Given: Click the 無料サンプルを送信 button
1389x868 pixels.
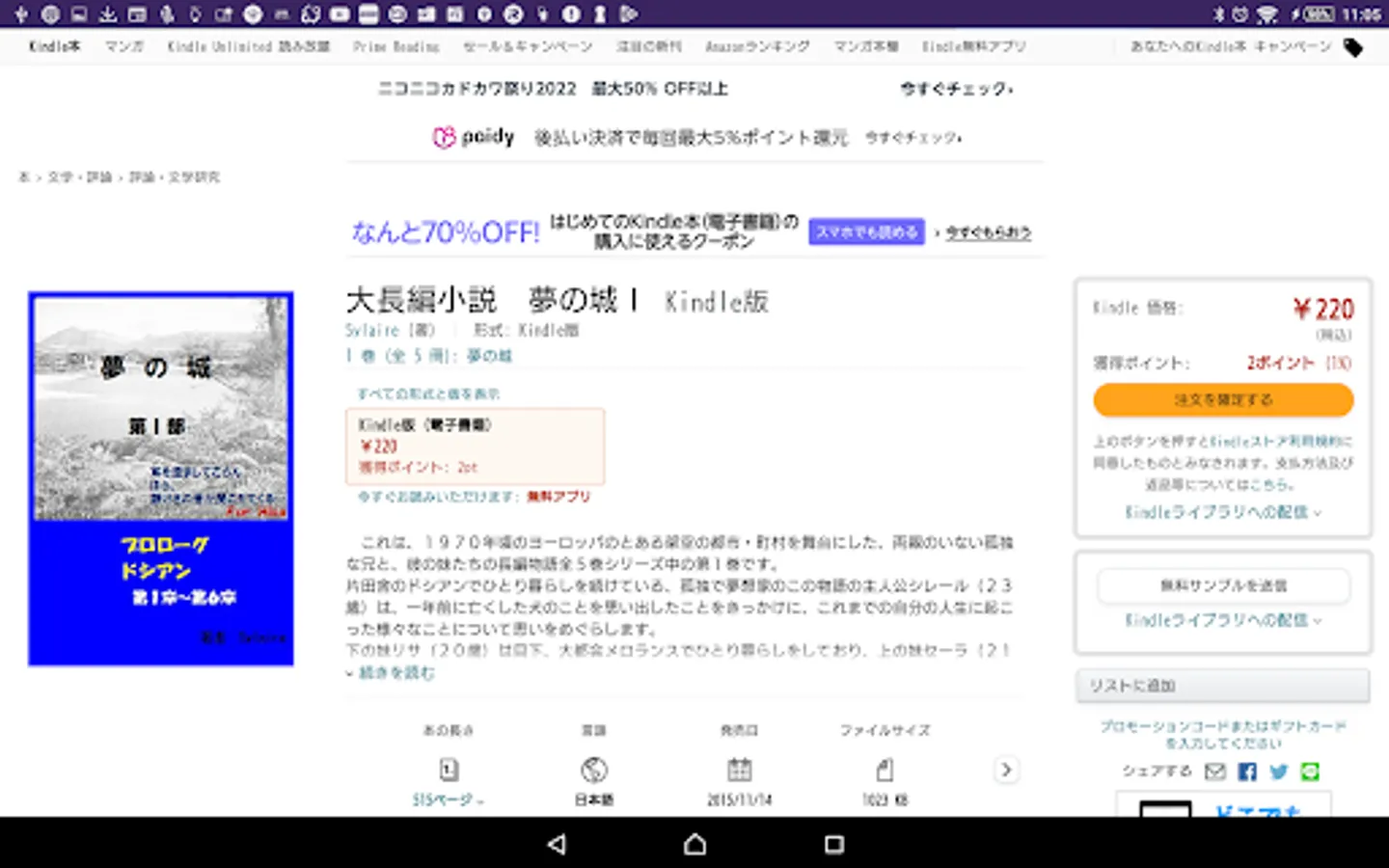Looking at the screenshot, I should 1223,585.
